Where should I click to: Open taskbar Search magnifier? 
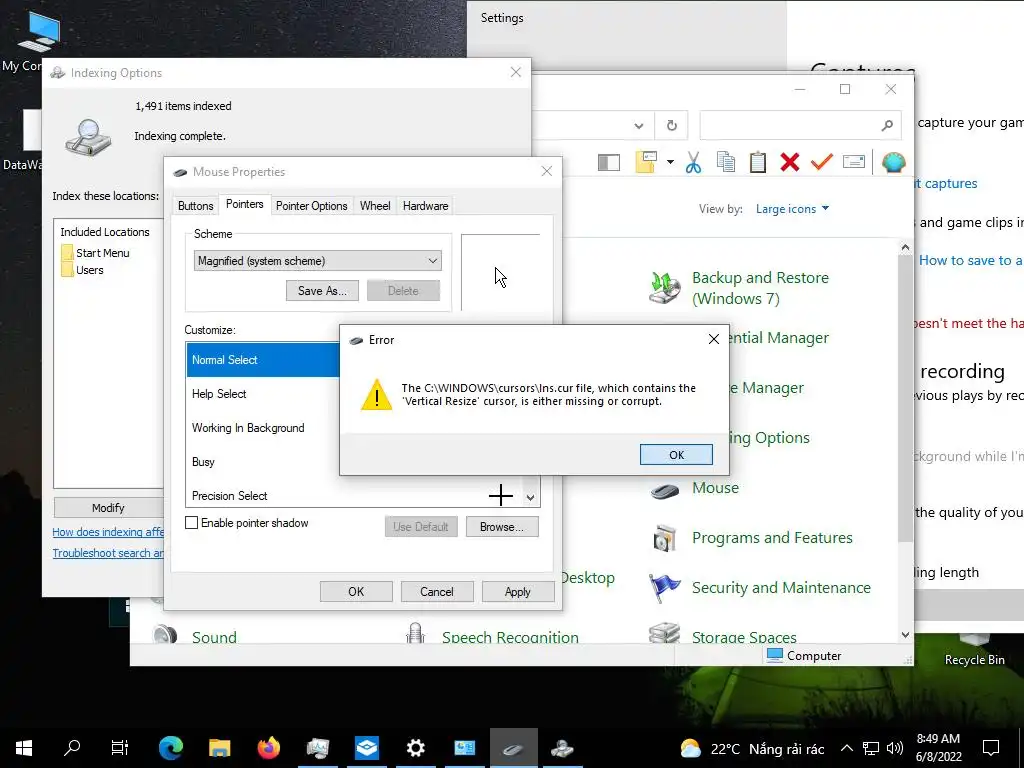72,748
